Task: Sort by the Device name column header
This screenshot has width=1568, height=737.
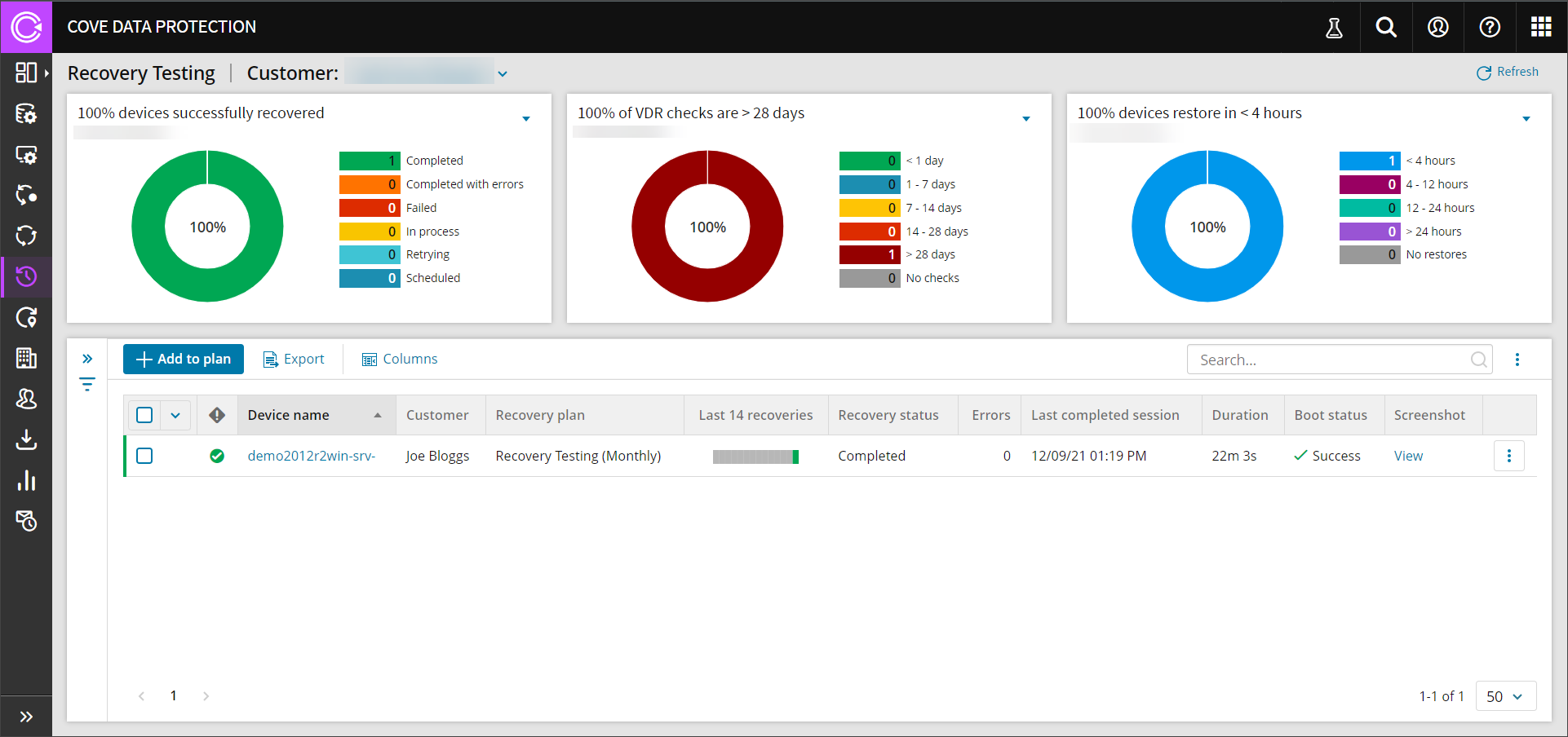Action: tap(289, 415)
